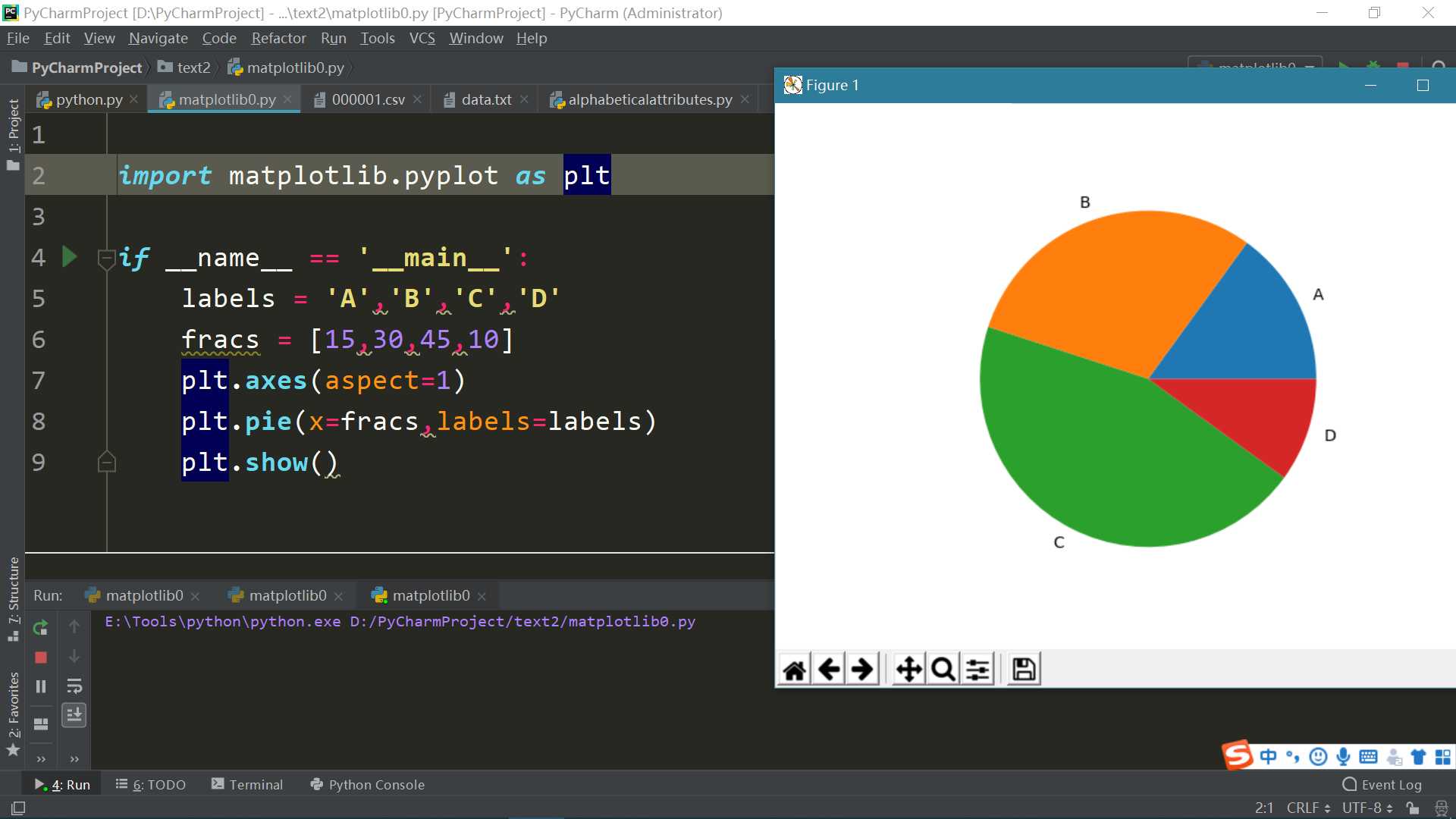Toggle read-only lock icon in status bar
The width and height of the screenshot is (1456, 819).
[x=1412, y=808]
